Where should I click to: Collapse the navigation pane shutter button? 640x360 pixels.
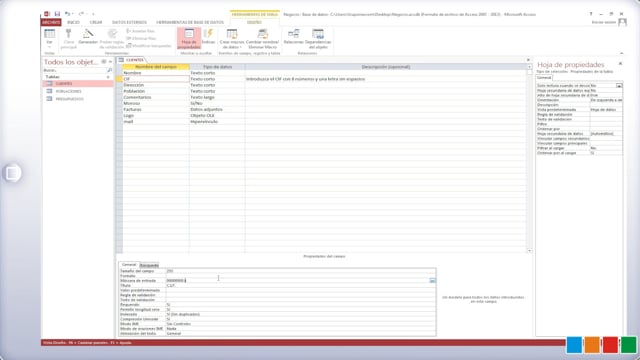[110, 62]
